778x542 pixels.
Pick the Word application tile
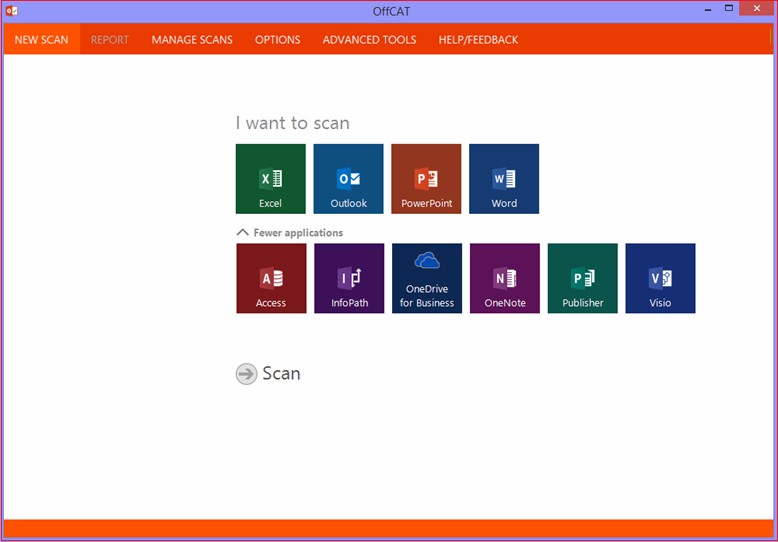click(504, 179)
